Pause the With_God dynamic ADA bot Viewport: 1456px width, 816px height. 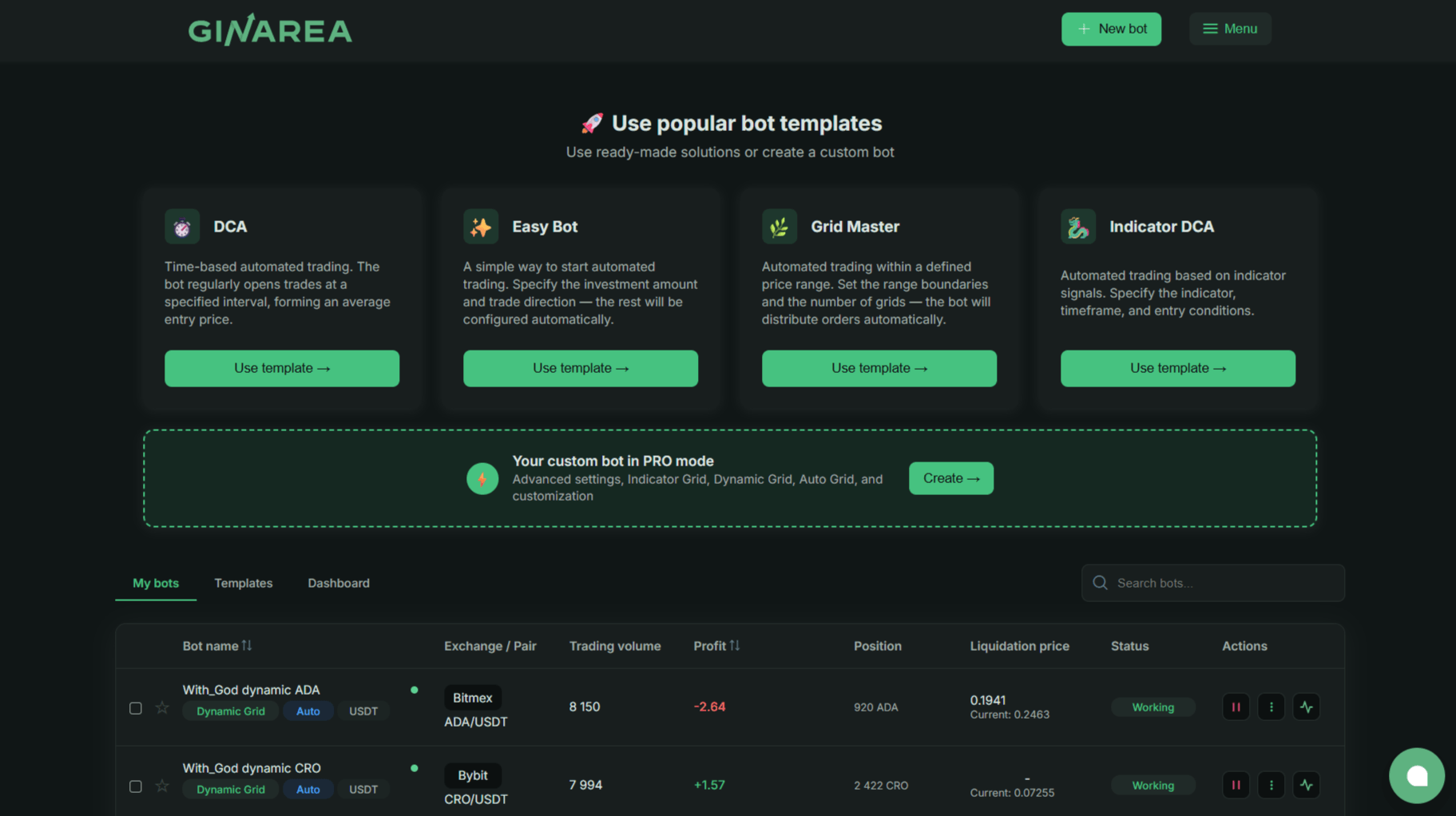tap(1236, 707)
